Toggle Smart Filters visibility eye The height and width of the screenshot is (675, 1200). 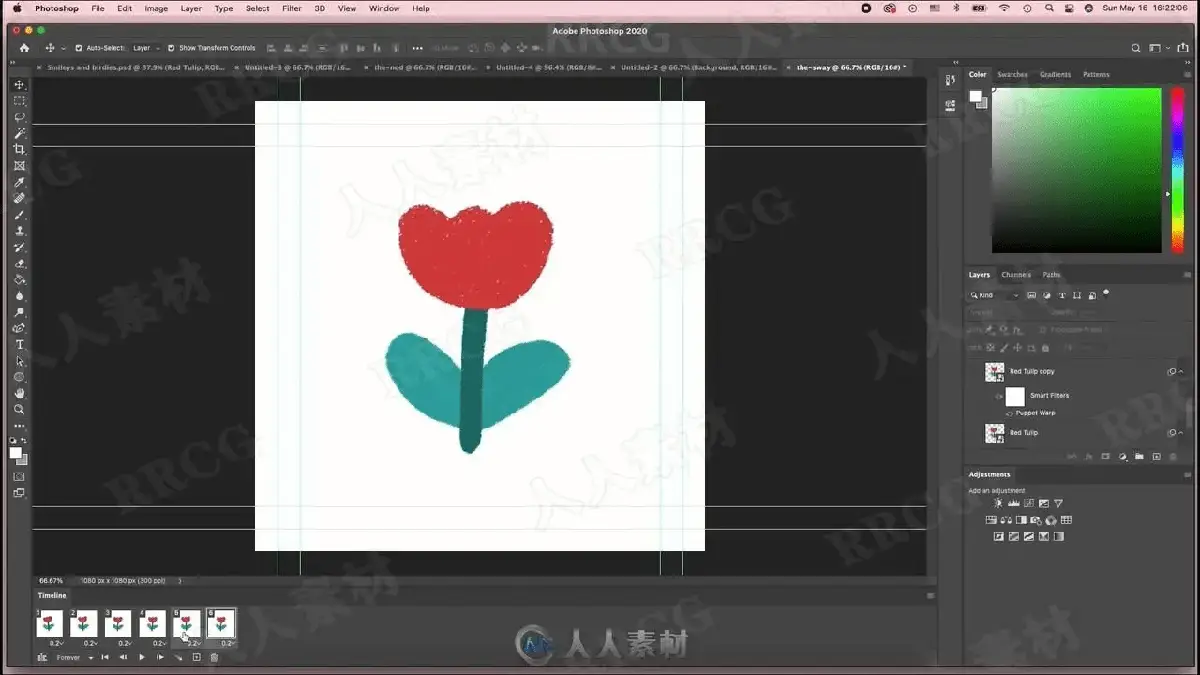(998, 396)
